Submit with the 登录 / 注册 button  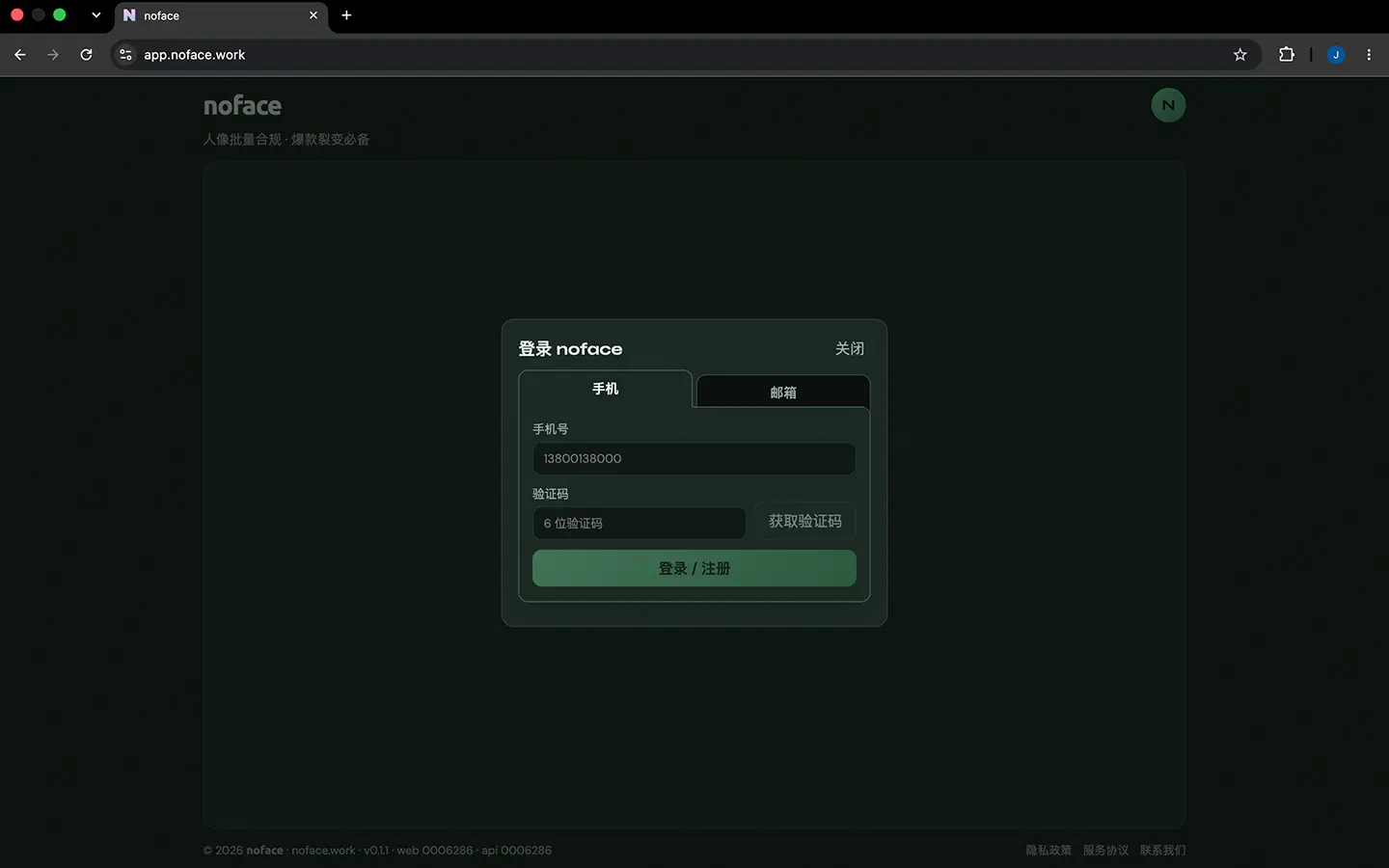pyautogui.click(x=694, y=568)
